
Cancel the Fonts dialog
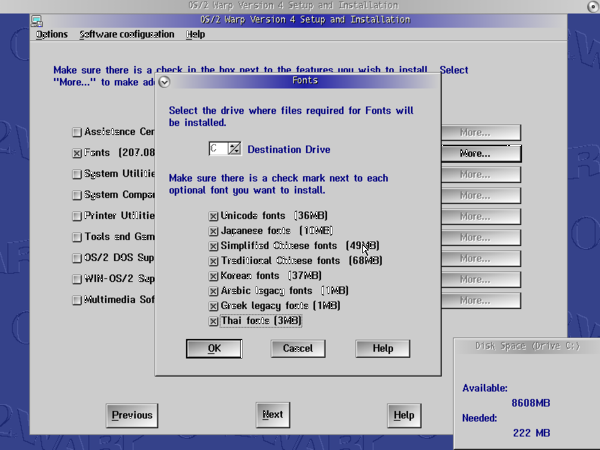pyautogui.click(x=298, y=349)
